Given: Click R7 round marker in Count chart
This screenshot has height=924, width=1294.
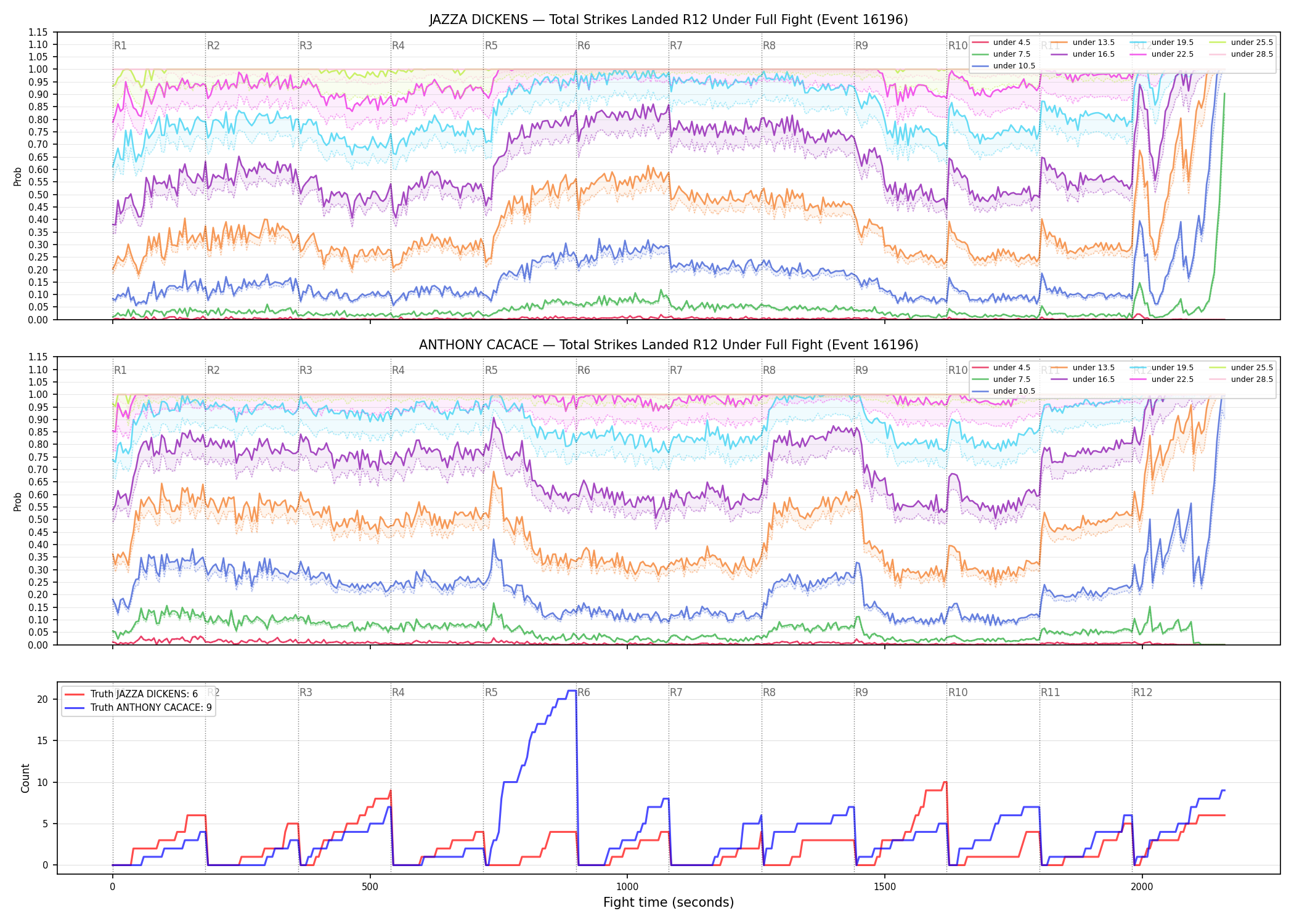Looking at the screenshot, I should click(x=676, y=692).
